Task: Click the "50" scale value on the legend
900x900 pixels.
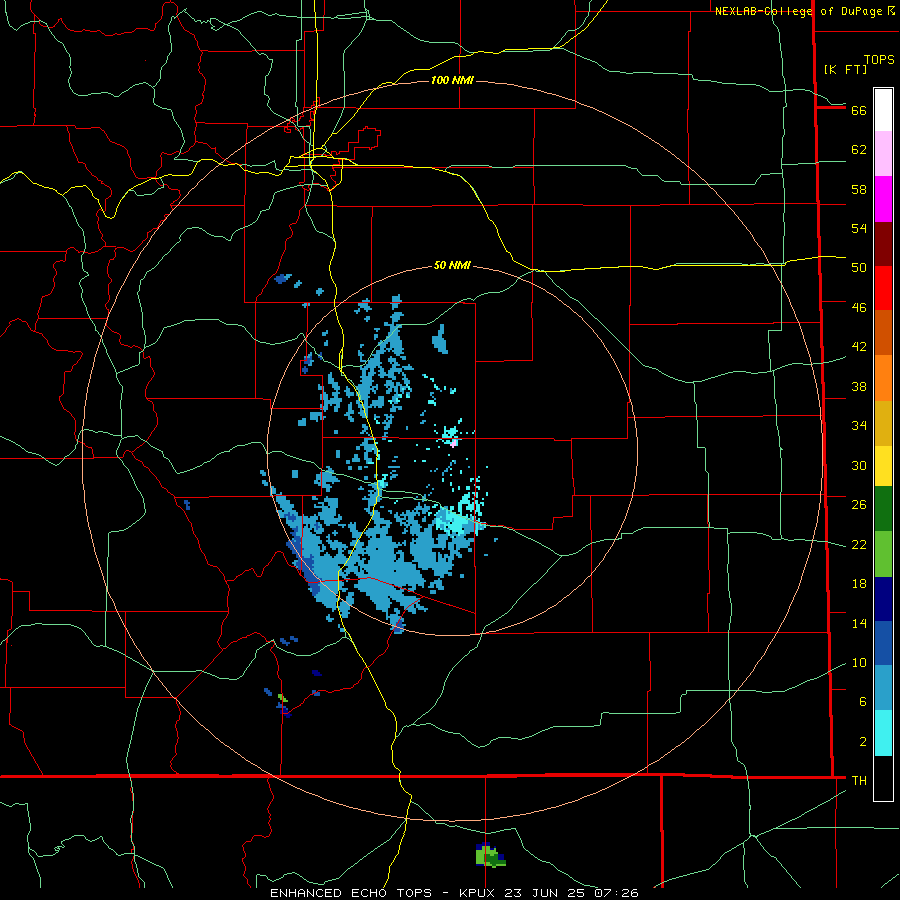Action: pyautogui.click(x=859, y=268)
